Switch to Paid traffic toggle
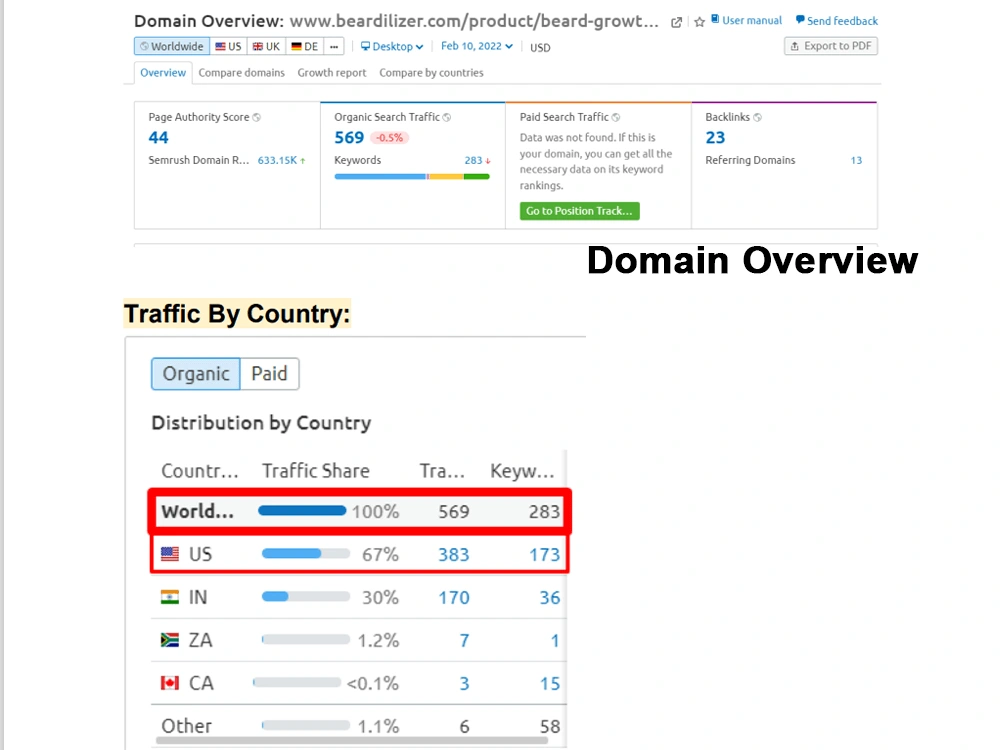This screenshot has height=750, width=1000. pyautogui.click(x=269, y=374)
